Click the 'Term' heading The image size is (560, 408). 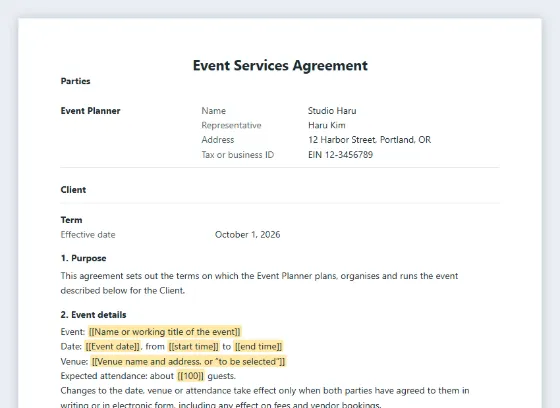71,220
